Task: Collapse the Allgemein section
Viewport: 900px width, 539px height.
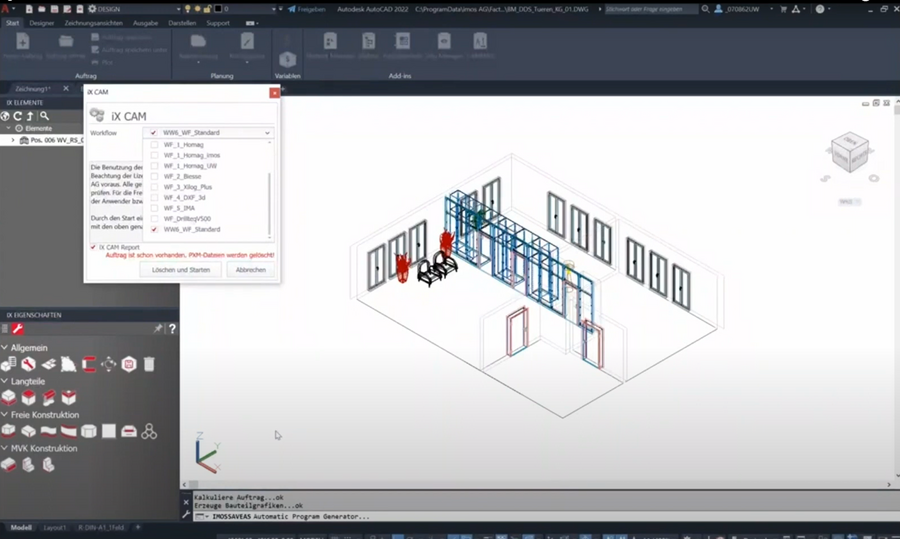Action: 5,348
